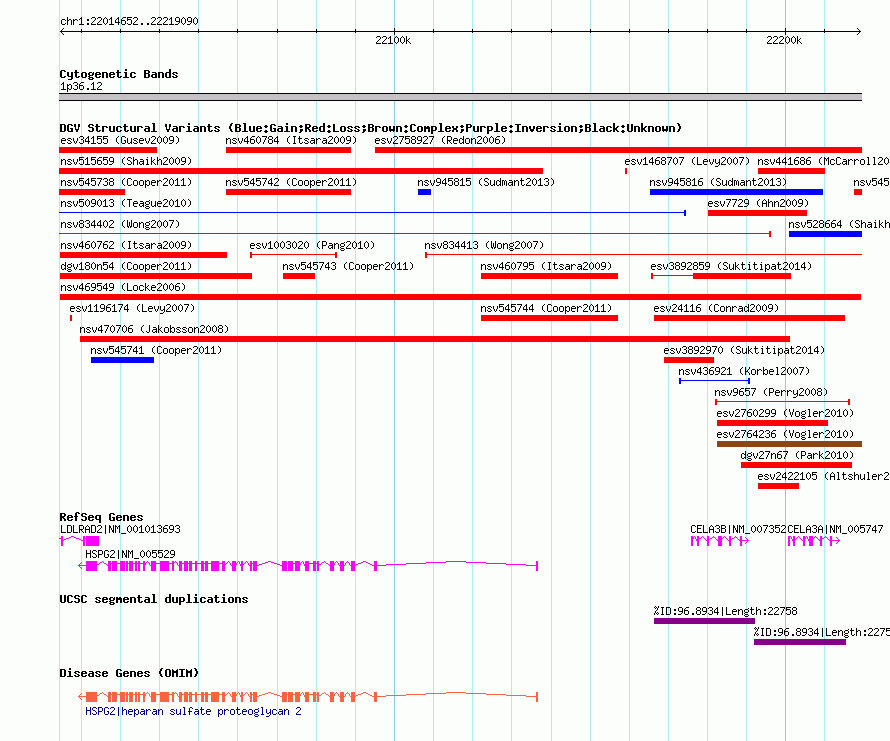Open nsv945816 (Sudmant2013) label
Viewport: 890px width, 741px height.
point(718,182)
